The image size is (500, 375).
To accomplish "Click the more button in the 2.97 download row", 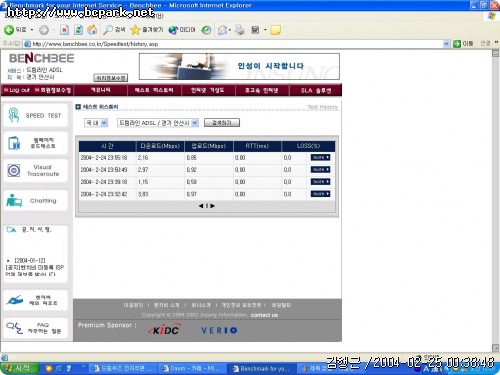I will click(320, 170).
